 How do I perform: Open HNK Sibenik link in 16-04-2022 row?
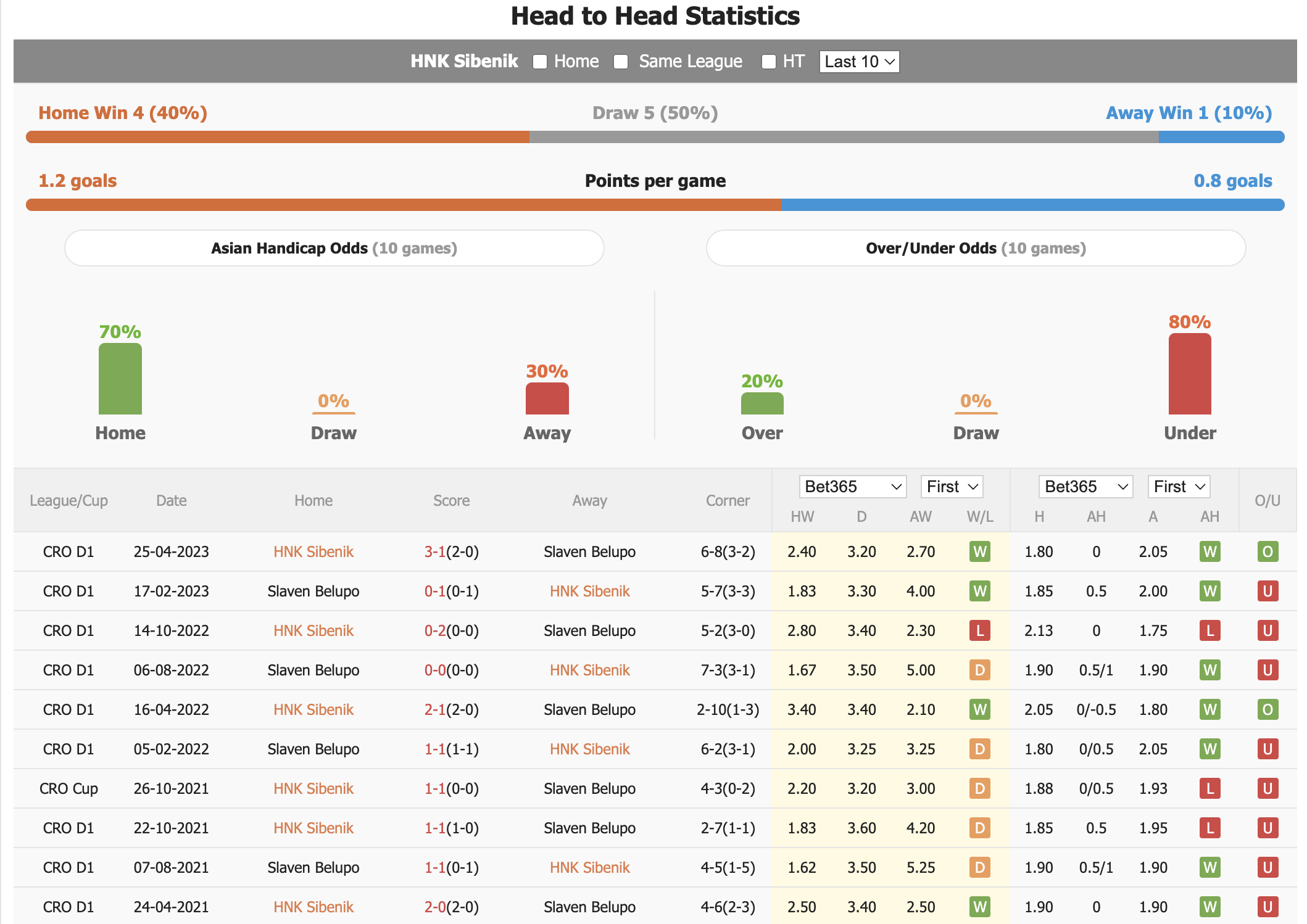click(313, 709)
